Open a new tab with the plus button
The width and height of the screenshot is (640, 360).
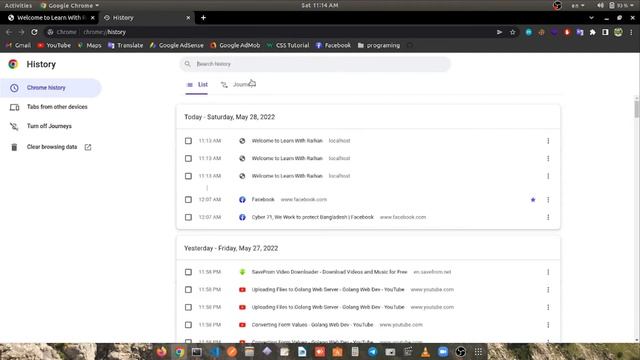pyautogui.click(x=203, y=18)
